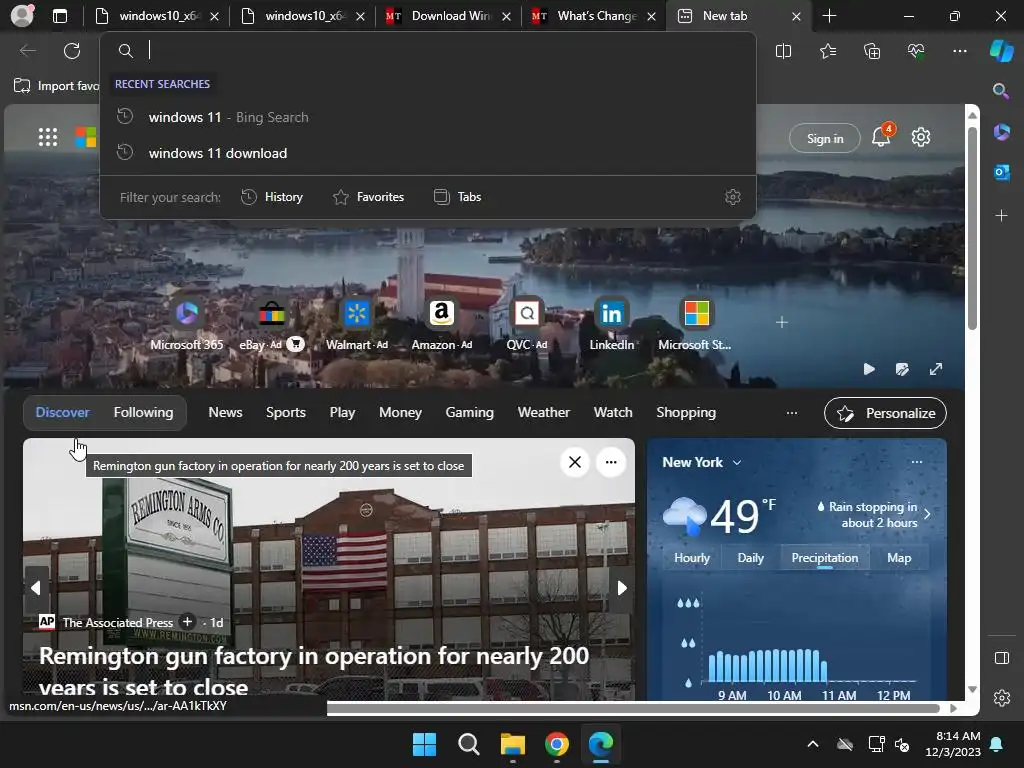This screenshot has width=1024, height=768.
Task: Open Browser essentials heart icon
Action: [x=916, y=51]
